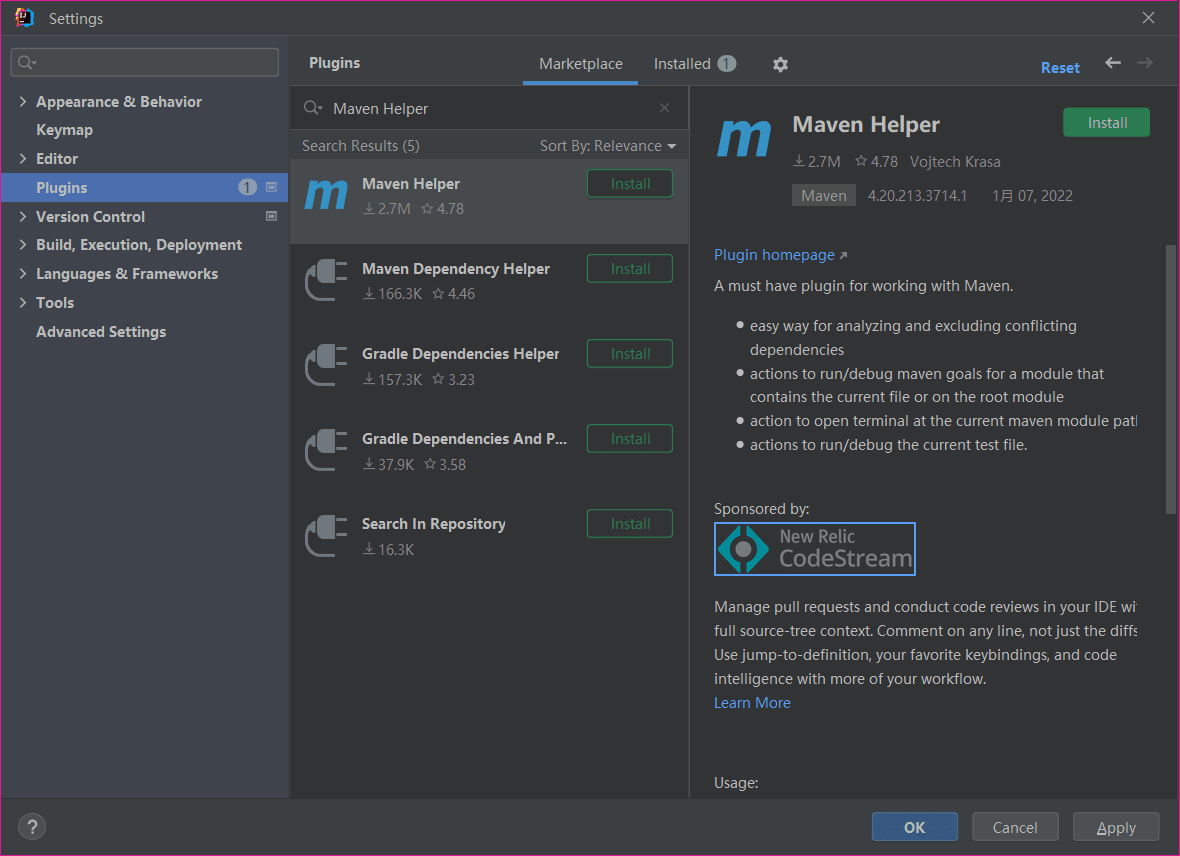Clear the Maven Helper search text
1180x856 pixels.
point(665,108)
